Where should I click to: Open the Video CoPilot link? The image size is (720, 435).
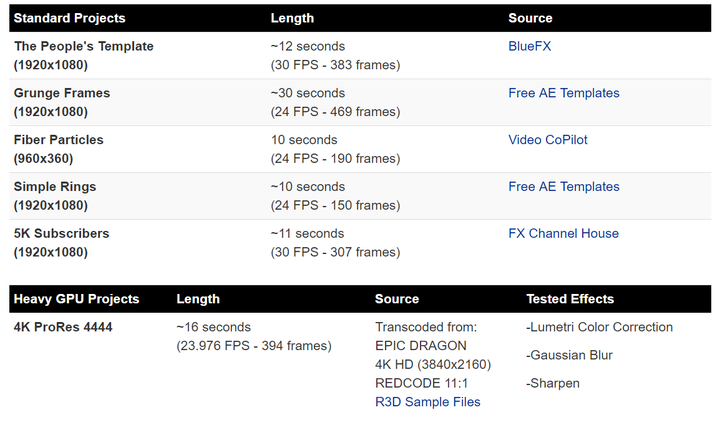pyautogui.click(x=548, y=140)
